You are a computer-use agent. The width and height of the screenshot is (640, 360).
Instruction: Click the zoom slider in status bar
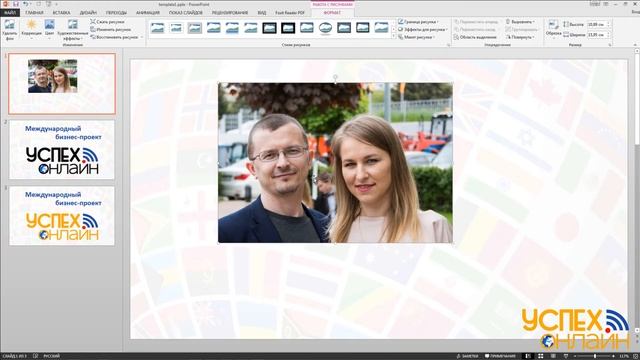[x=594, y=356]
